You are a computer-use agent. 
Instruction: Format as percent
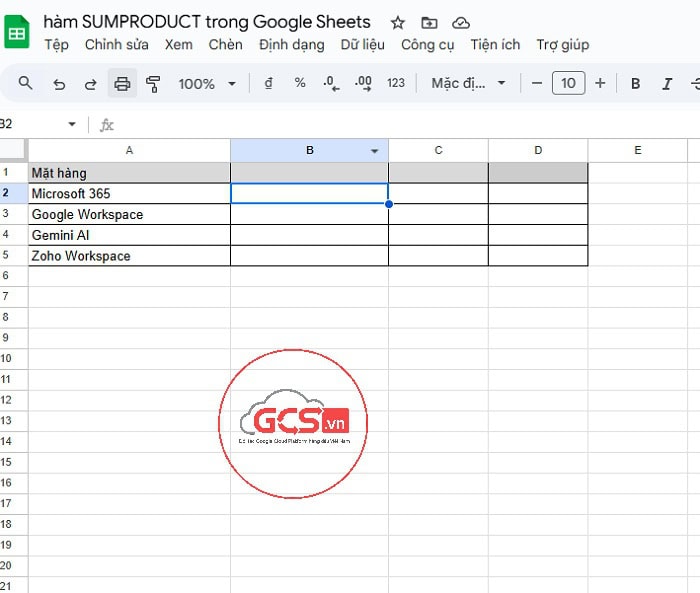300,83
